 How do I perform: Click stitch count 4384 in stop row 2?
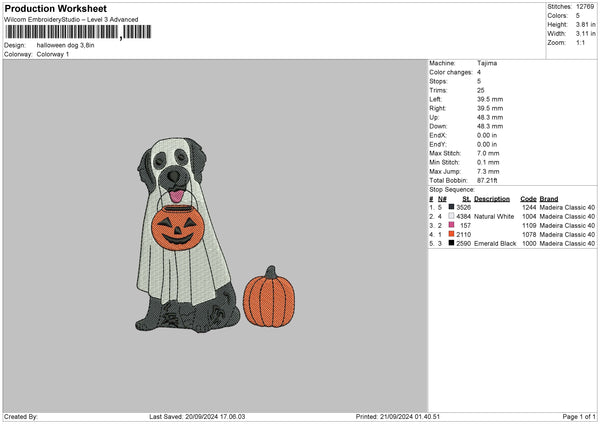tap(463, 217)
